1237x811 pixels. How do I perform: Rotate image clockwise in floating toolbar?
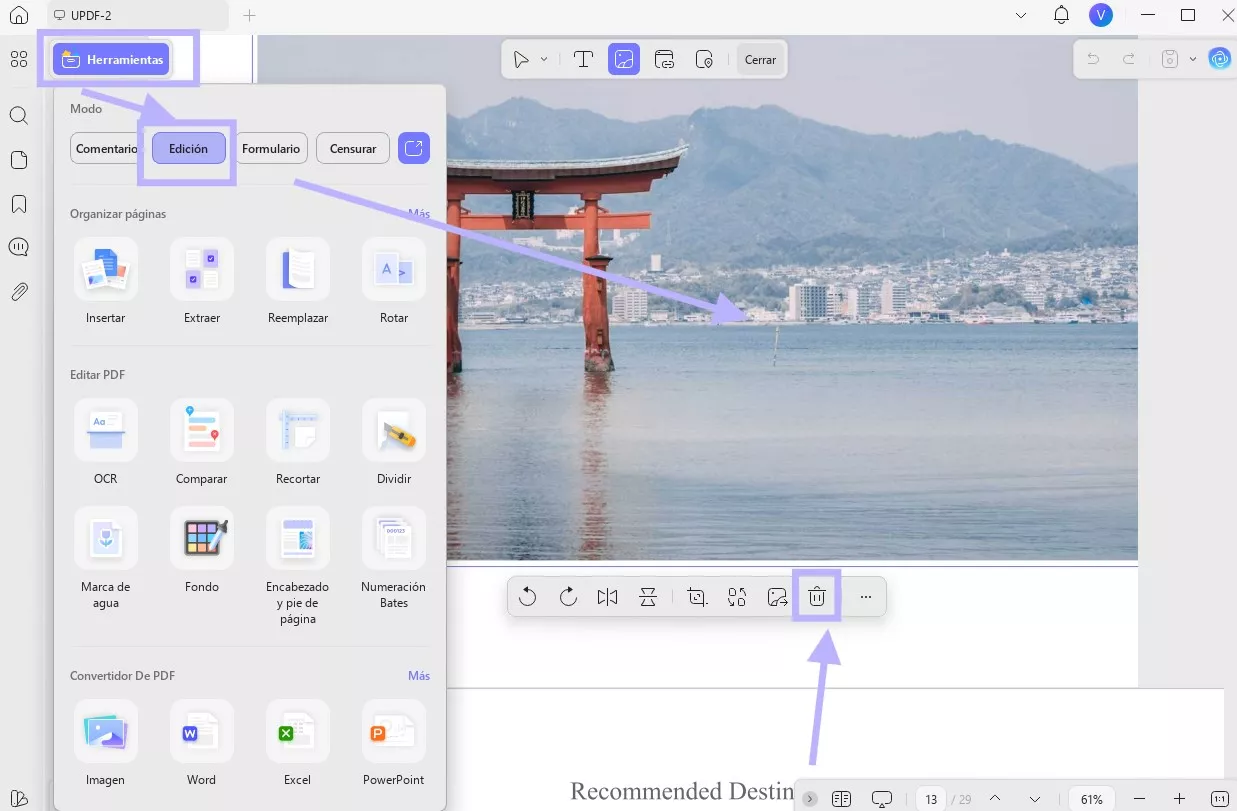(x=568, y=597)
